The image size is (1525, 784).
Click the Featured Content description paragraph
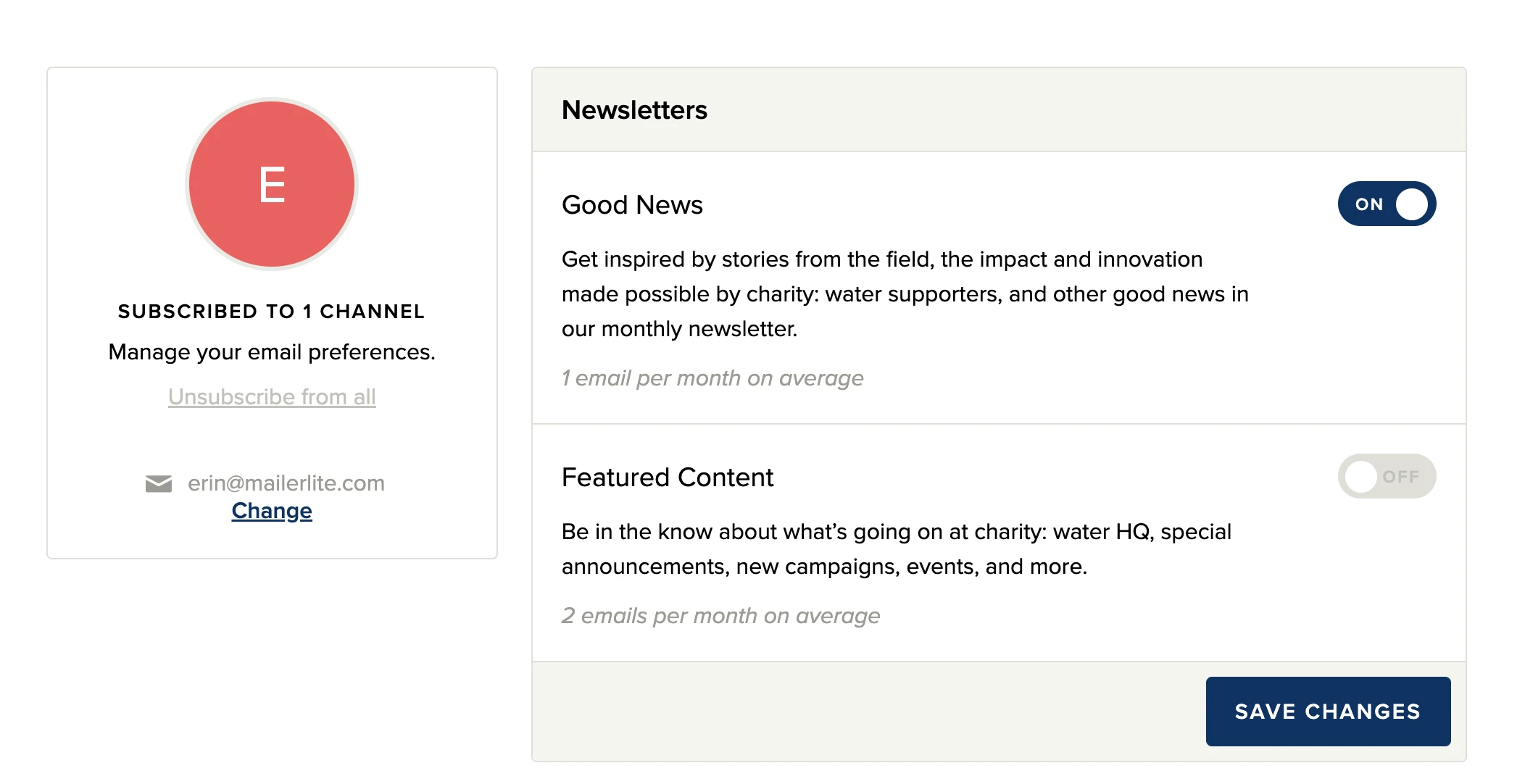[896, 549]
